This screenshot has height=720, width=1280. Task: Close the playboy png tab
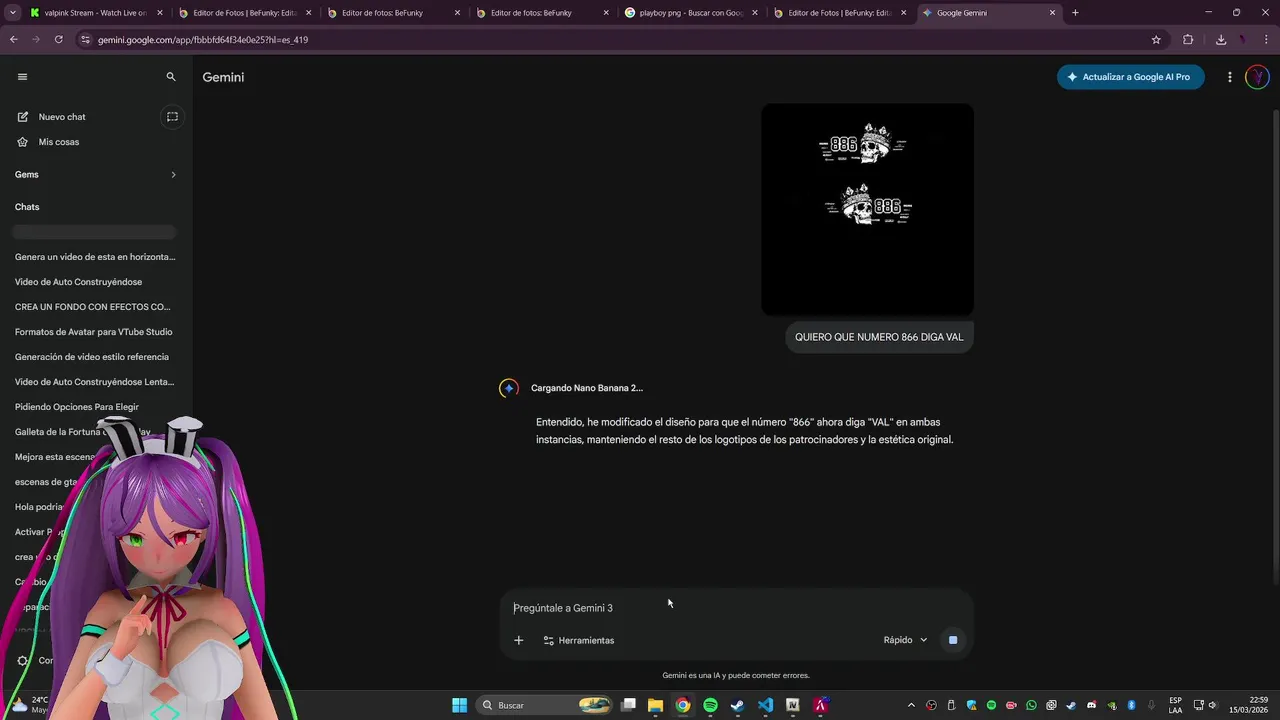(755, 13)
